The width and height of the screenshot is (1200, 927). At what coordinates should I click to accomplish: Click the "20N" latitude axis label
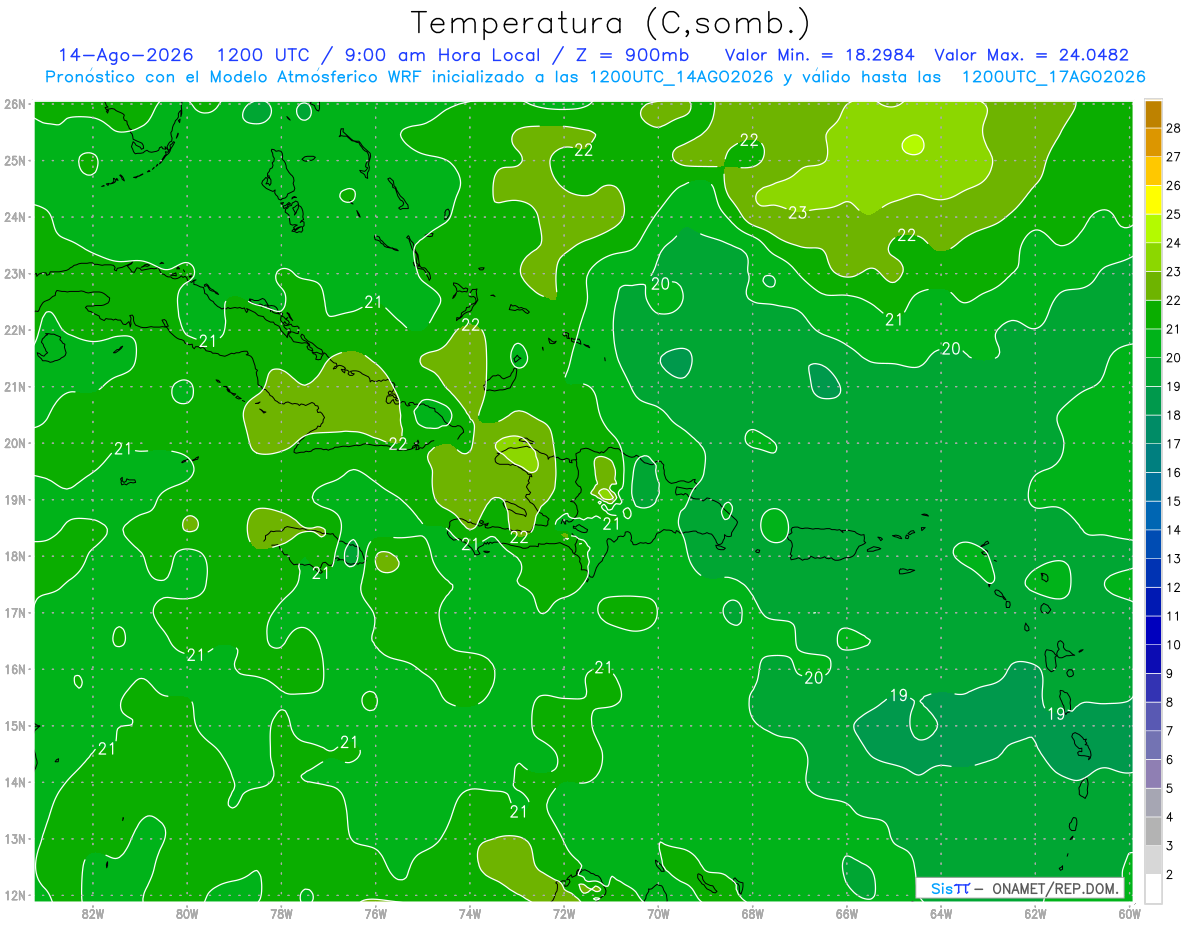coord(14,443)
